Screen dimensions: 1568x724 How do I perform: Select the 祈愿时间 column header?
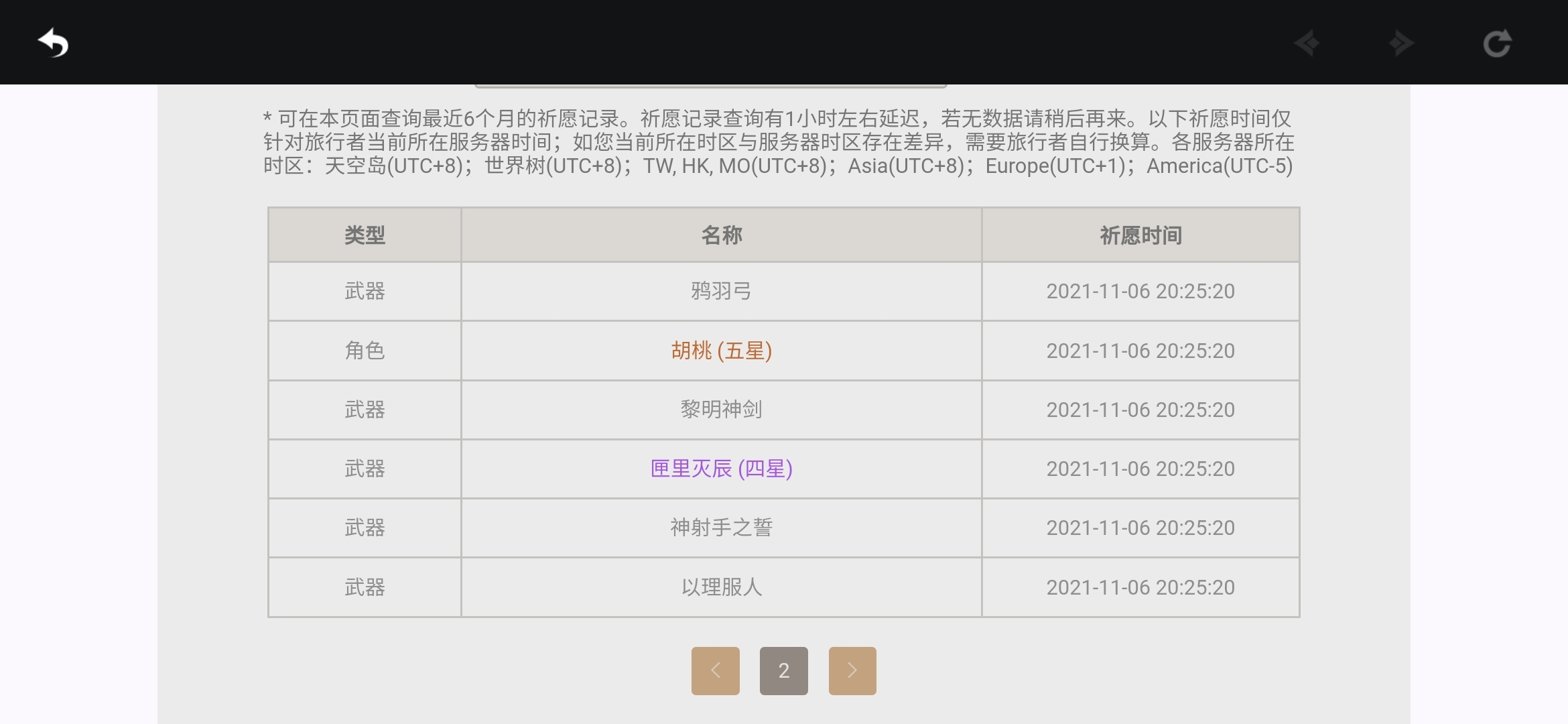[x=1140, y=235]
